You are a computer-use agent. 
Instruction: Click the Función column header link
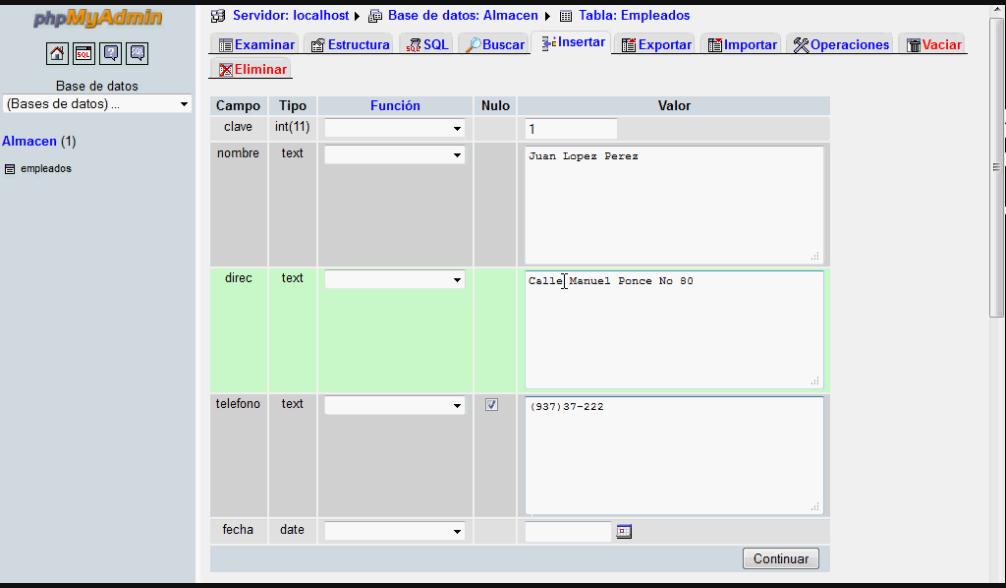click(395, 105)
